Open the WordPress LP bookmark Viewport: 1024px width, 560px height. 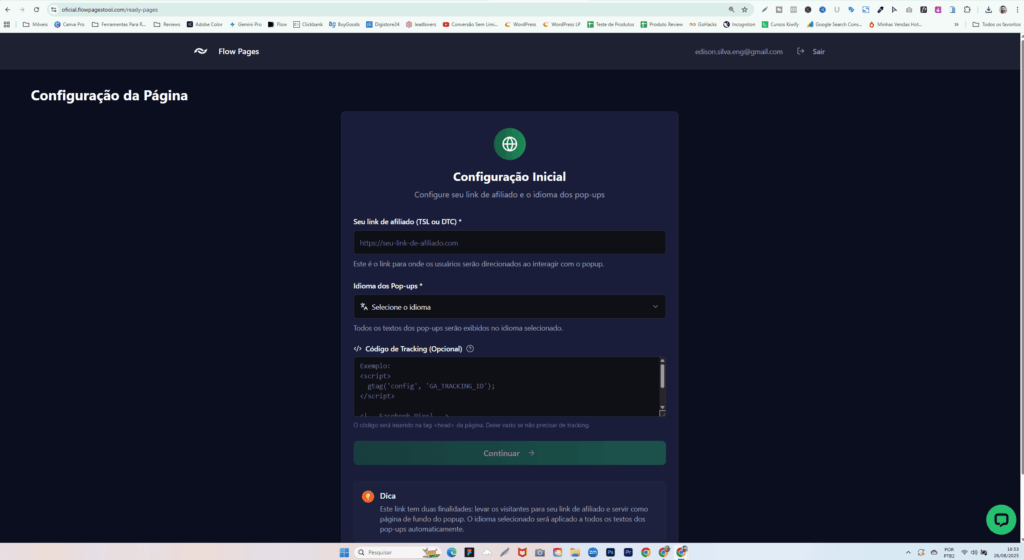click(x=562, y=24)
